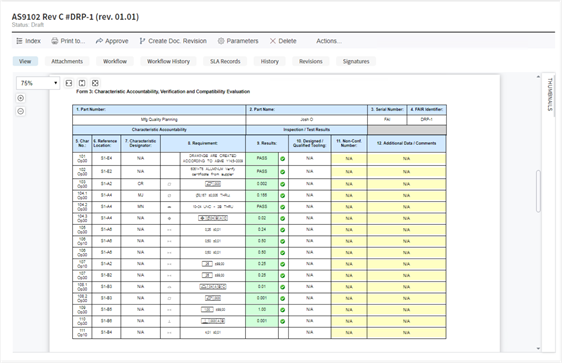
Task: Delete this document
Action: 283,41
